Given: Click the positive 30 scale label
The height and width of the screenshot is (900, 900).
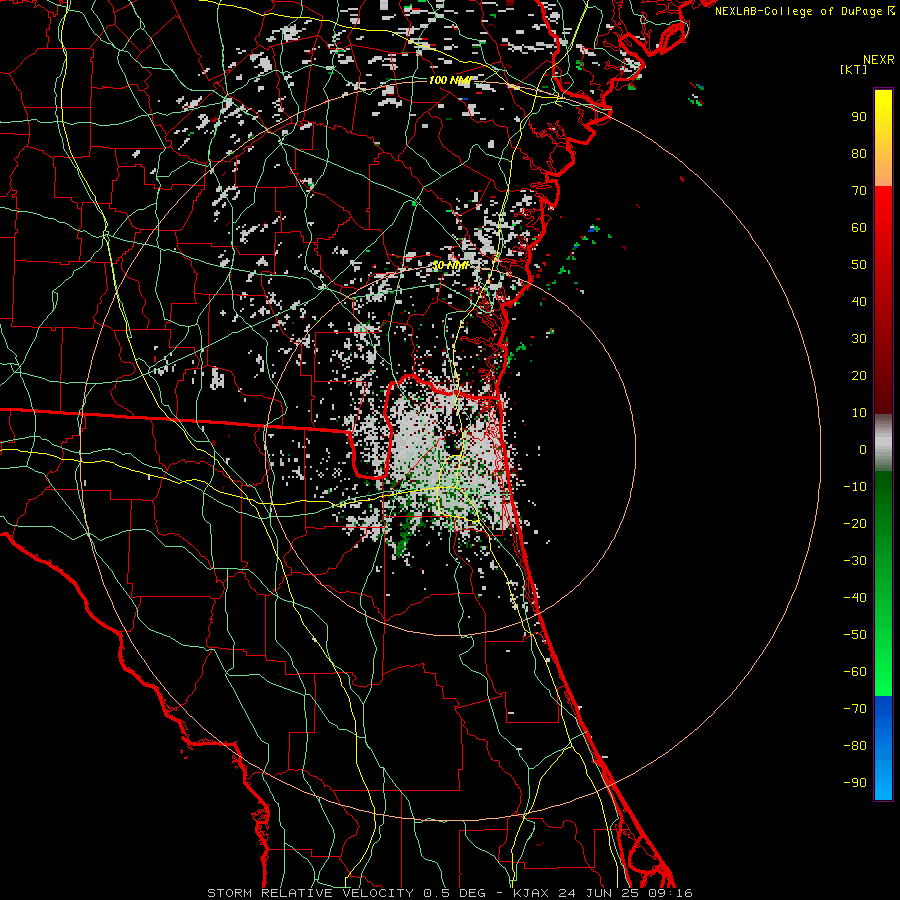Looking at the screenshot, I should (859, 339).
